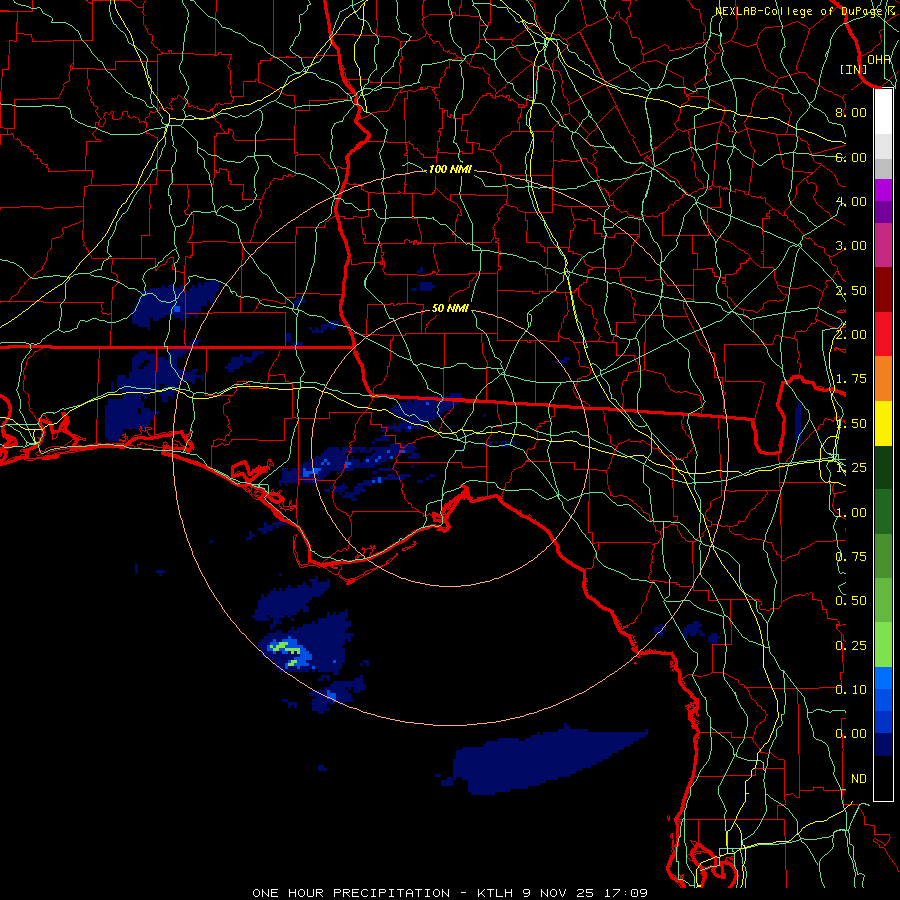Pick the yellow legend swatch
This screenshot has height=900, width=900.
tap(883, 423)
